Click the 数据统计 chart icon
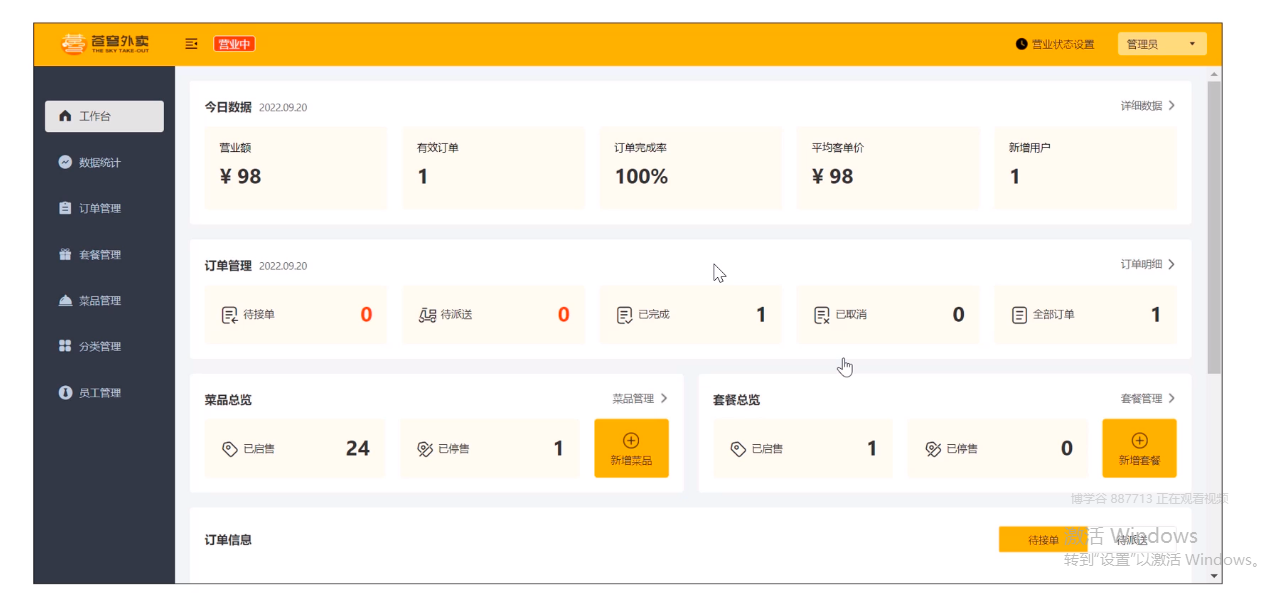Viewport: 1267px width, 594px height. point(66,162)
